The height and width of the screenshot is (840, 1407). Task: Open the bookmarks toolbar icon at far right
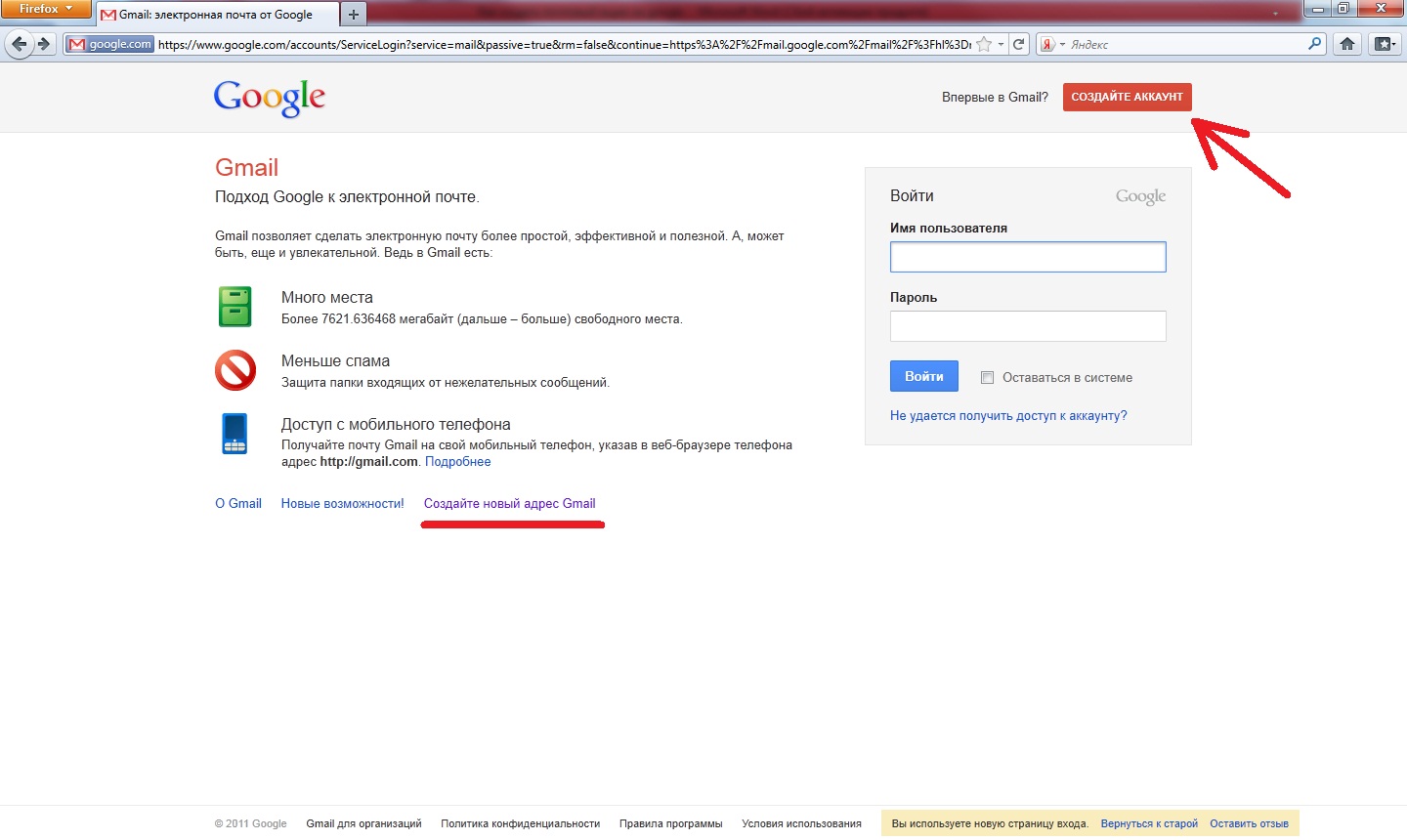point(1384,44)
